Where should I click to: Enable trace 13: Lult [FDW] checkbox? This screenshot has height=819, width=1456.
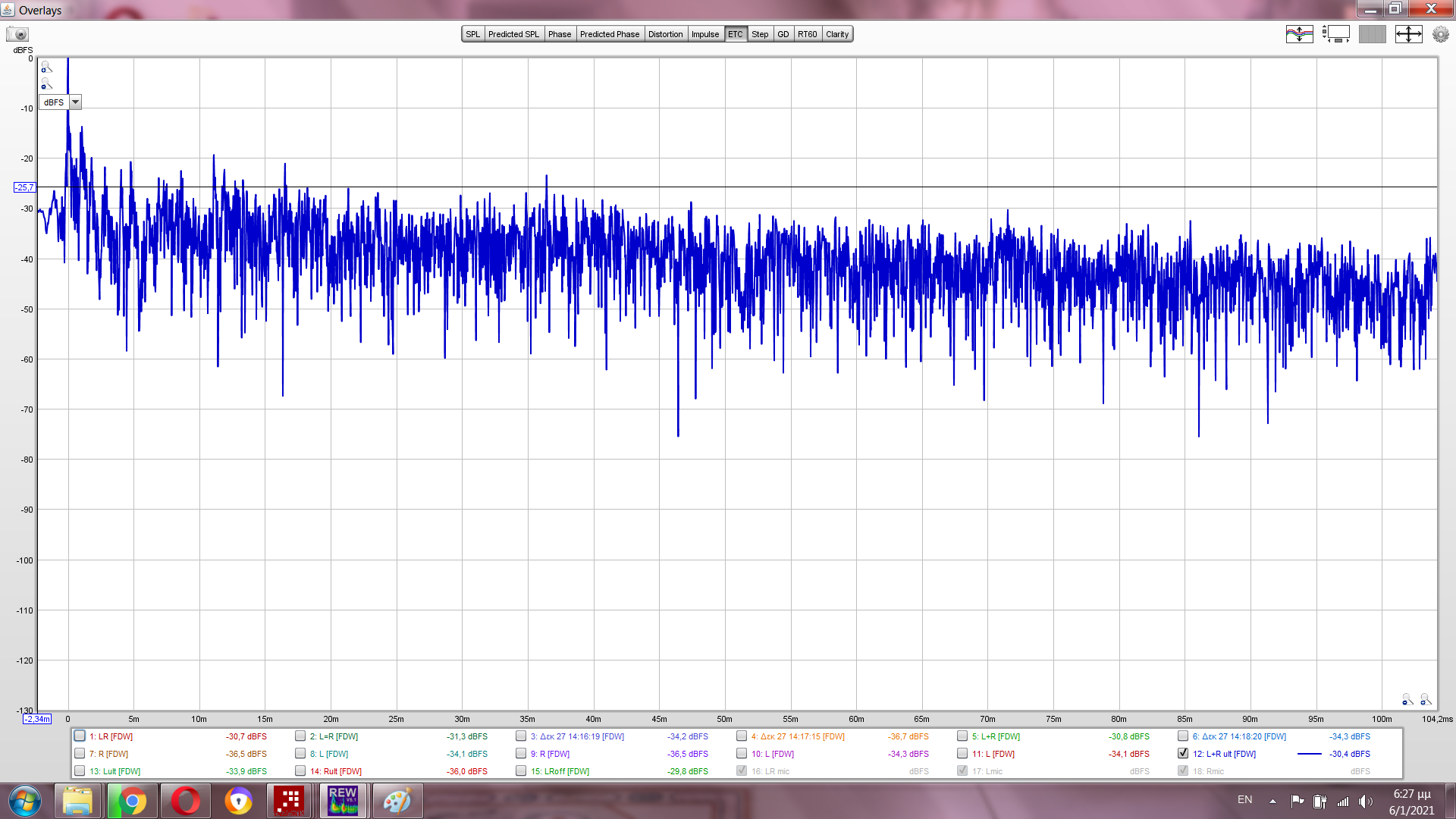pos(80,771)
